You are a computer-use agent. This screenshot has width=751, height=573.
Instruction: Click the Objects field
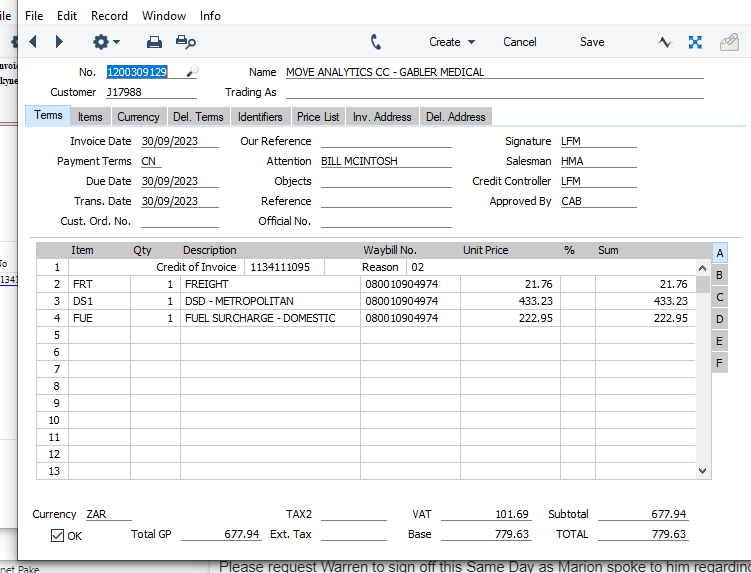point(386,182)
